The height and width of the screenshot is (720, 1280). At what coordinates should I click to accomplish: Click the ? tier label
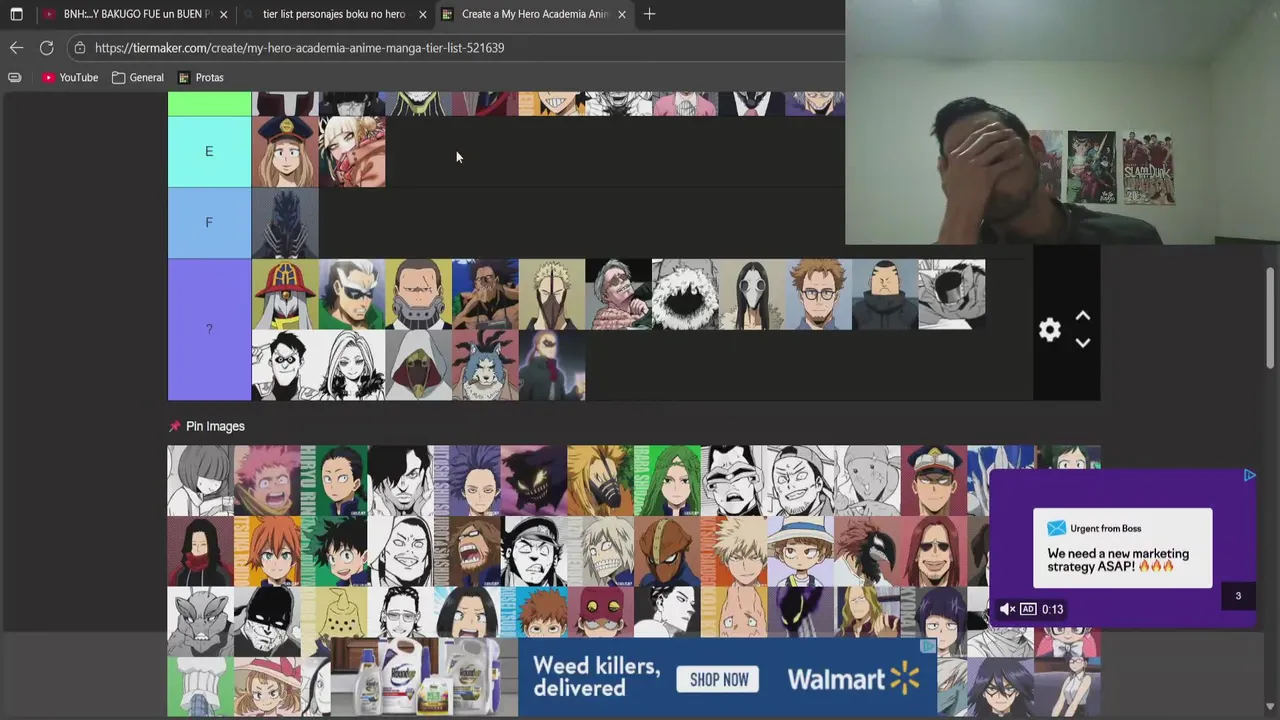[x=209, y=329]
